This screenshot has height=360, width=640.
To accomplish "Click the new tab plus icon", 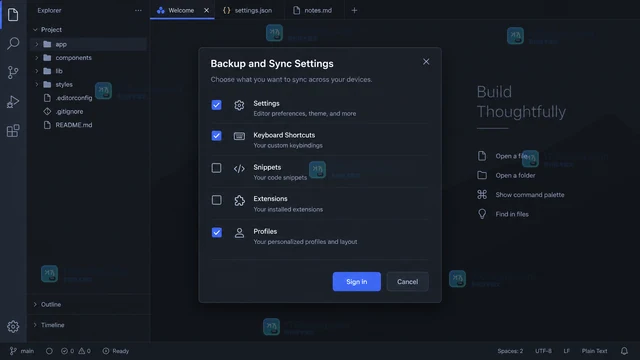I will click(x=354, y=11).
